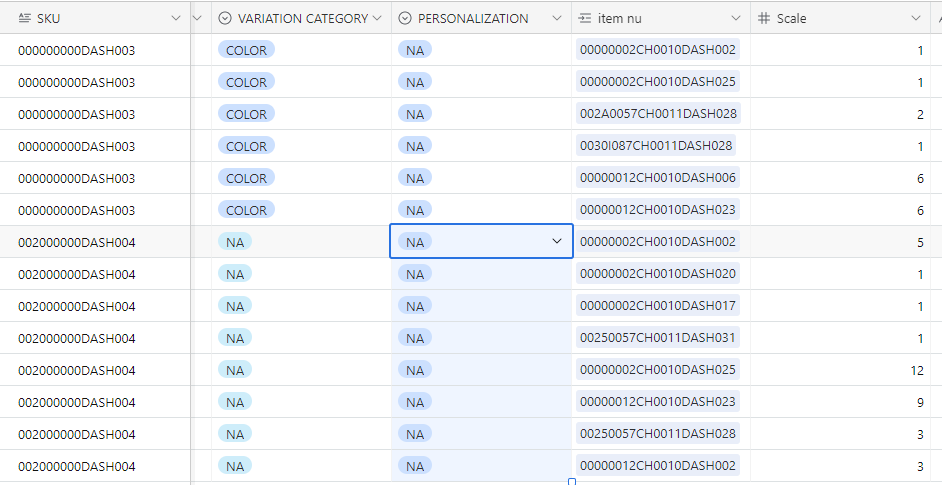
Task: Select the PERSONALIZATION column header
Action: (481, 18)
